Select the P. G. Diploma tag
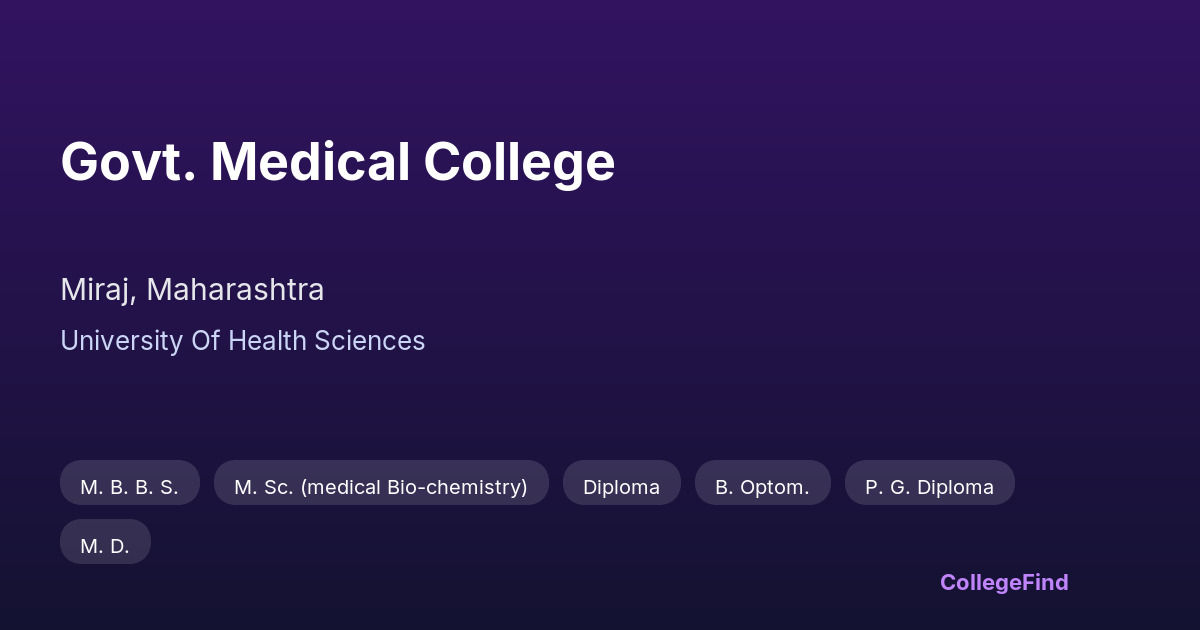 click(x=929, y=487)
